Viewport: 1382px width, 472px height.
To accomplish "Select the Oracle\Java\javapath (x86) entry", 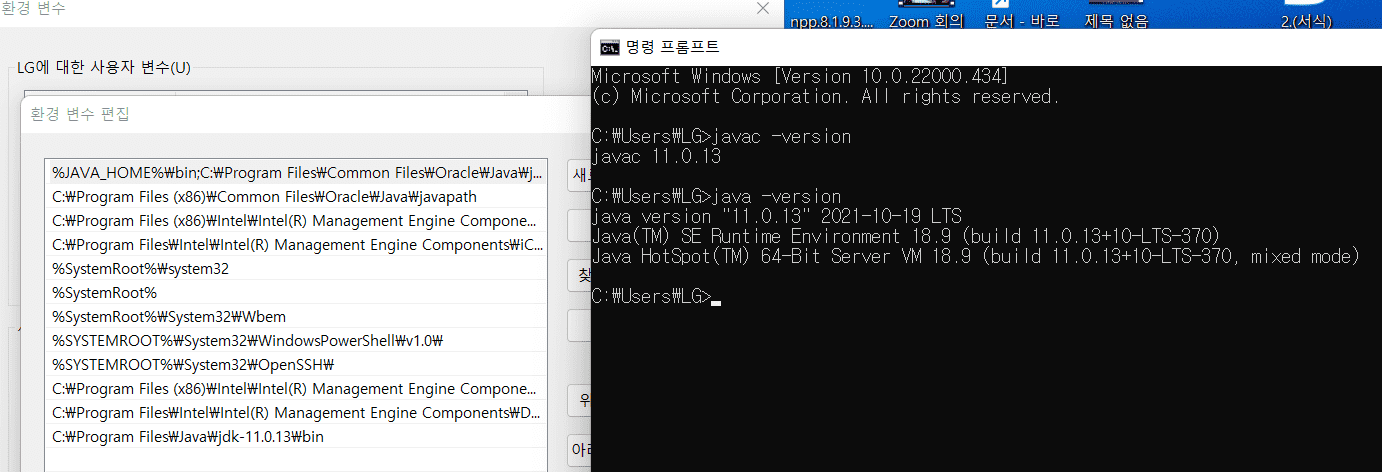I will tap(296, 196).
